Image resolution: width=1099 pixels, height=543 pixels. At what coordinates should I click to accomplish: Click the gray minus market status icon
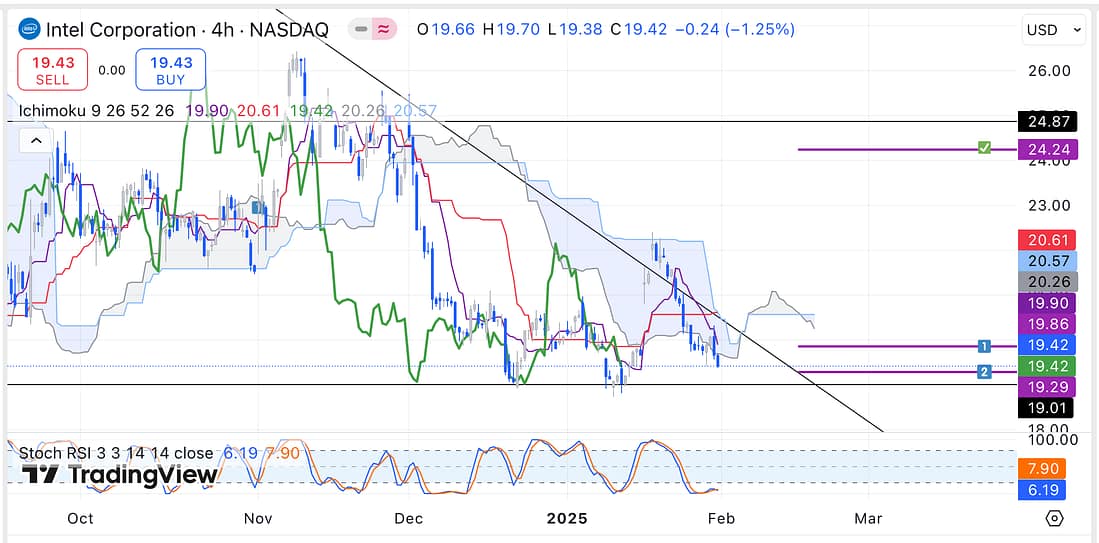(x=361, y=30)
